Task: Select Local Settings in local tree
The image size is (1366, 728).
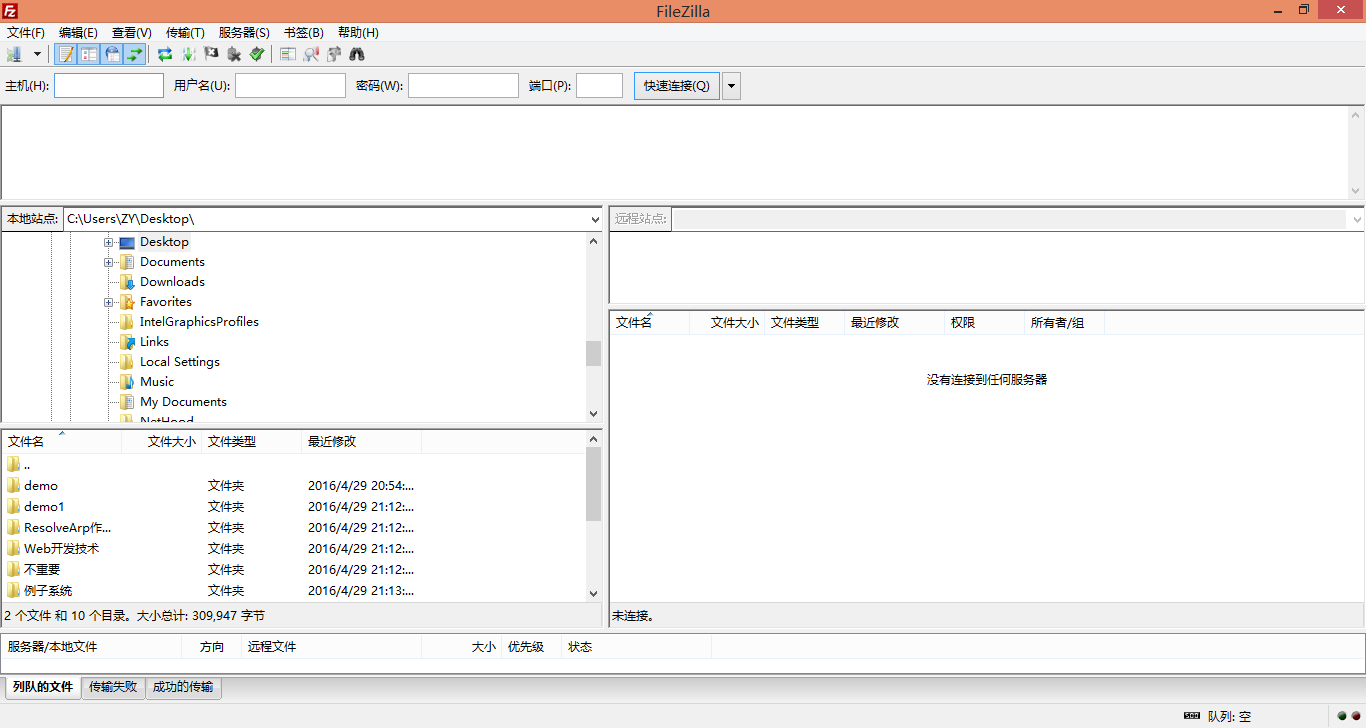Action: click(x=180, y=362)
